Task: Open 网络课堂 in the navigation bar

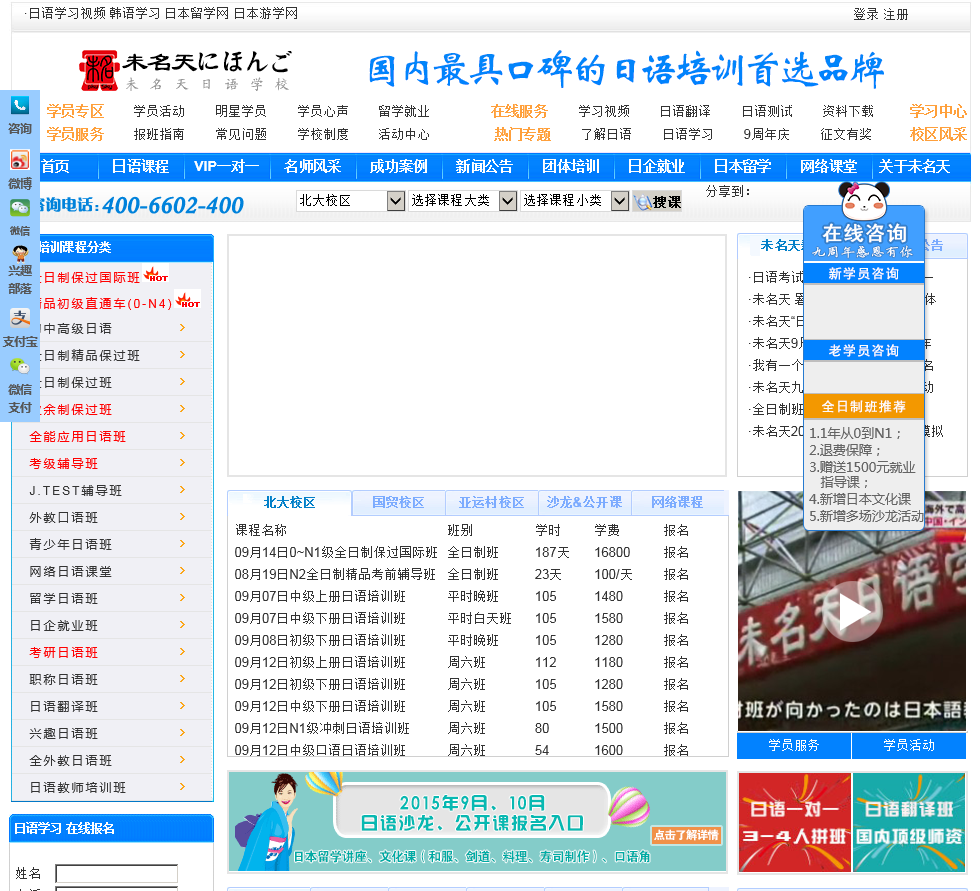Action: coord(829,166)
